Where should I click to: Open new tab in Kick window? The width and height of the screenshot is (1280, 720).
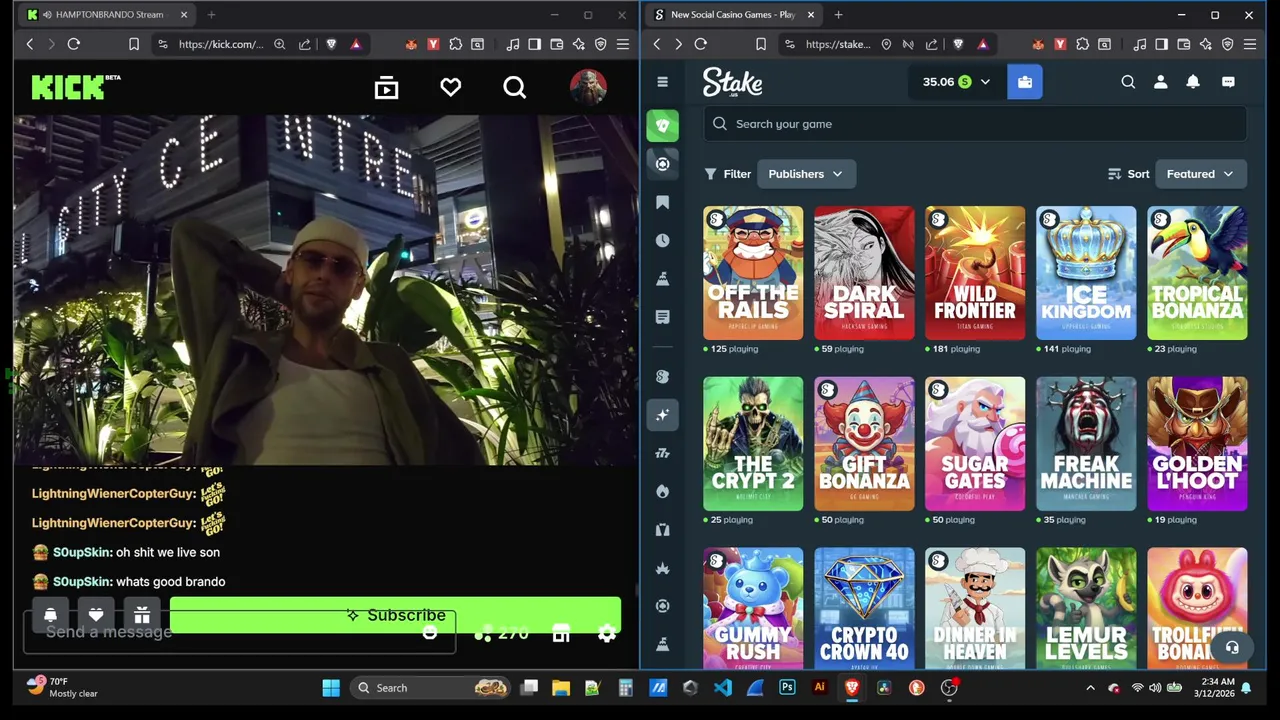[211, 15]
